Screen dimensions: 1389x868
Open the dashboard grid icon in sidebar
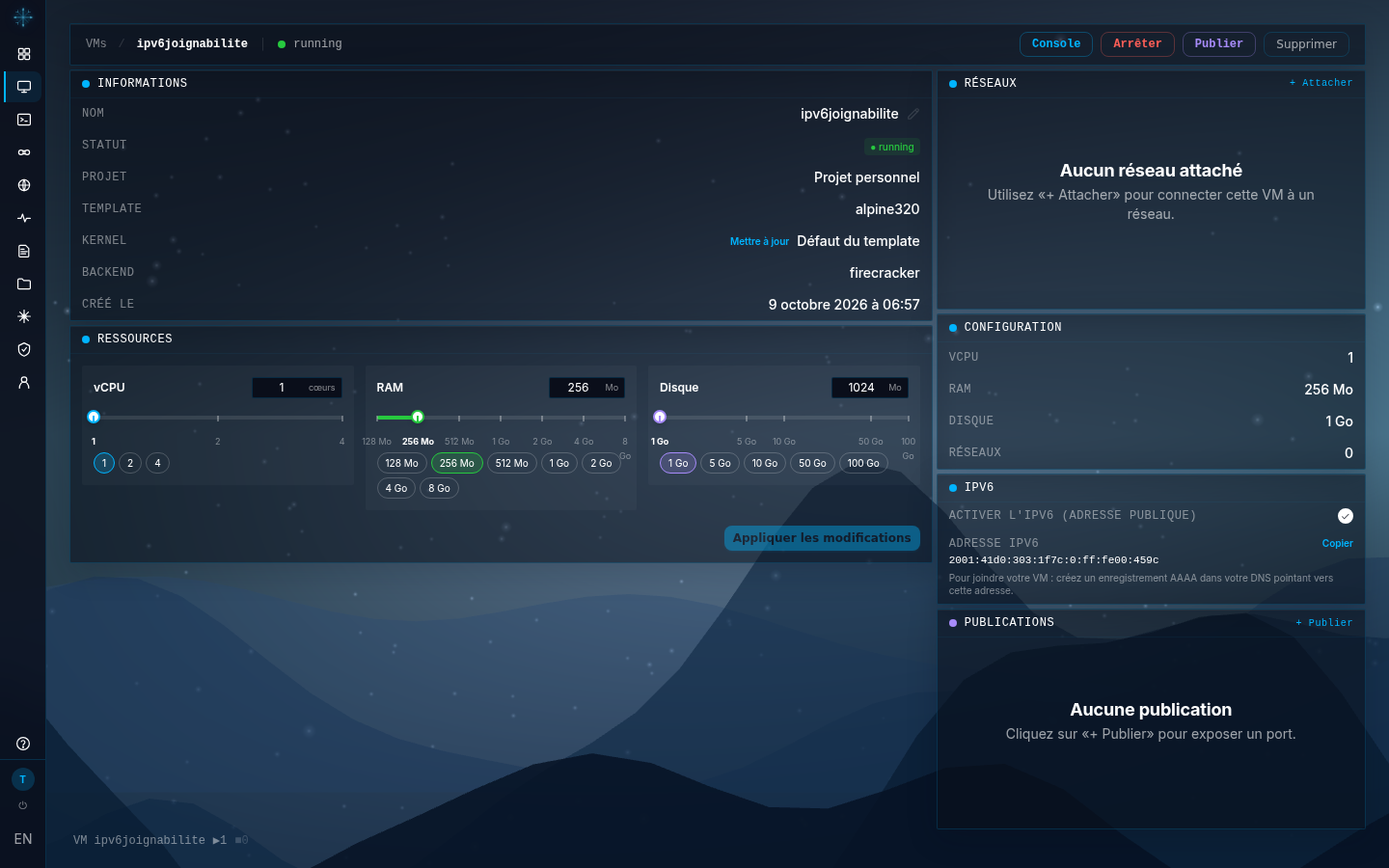(x=24, y=54)
